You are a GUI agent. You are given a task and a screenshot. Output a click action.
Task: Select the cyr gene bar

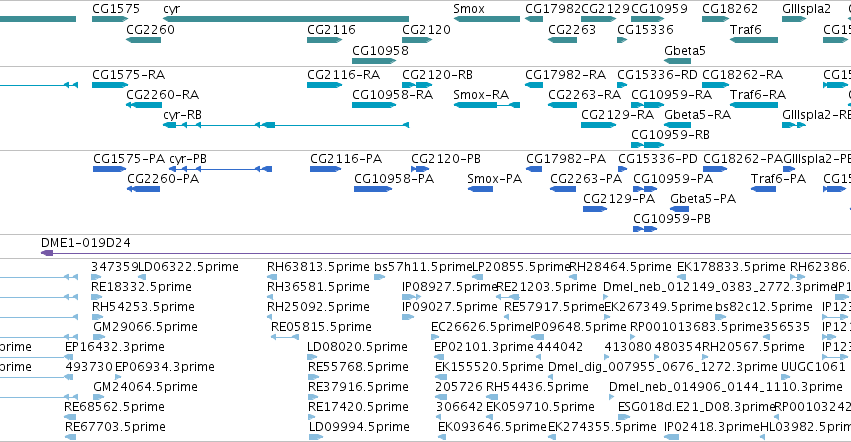[286, 19]
